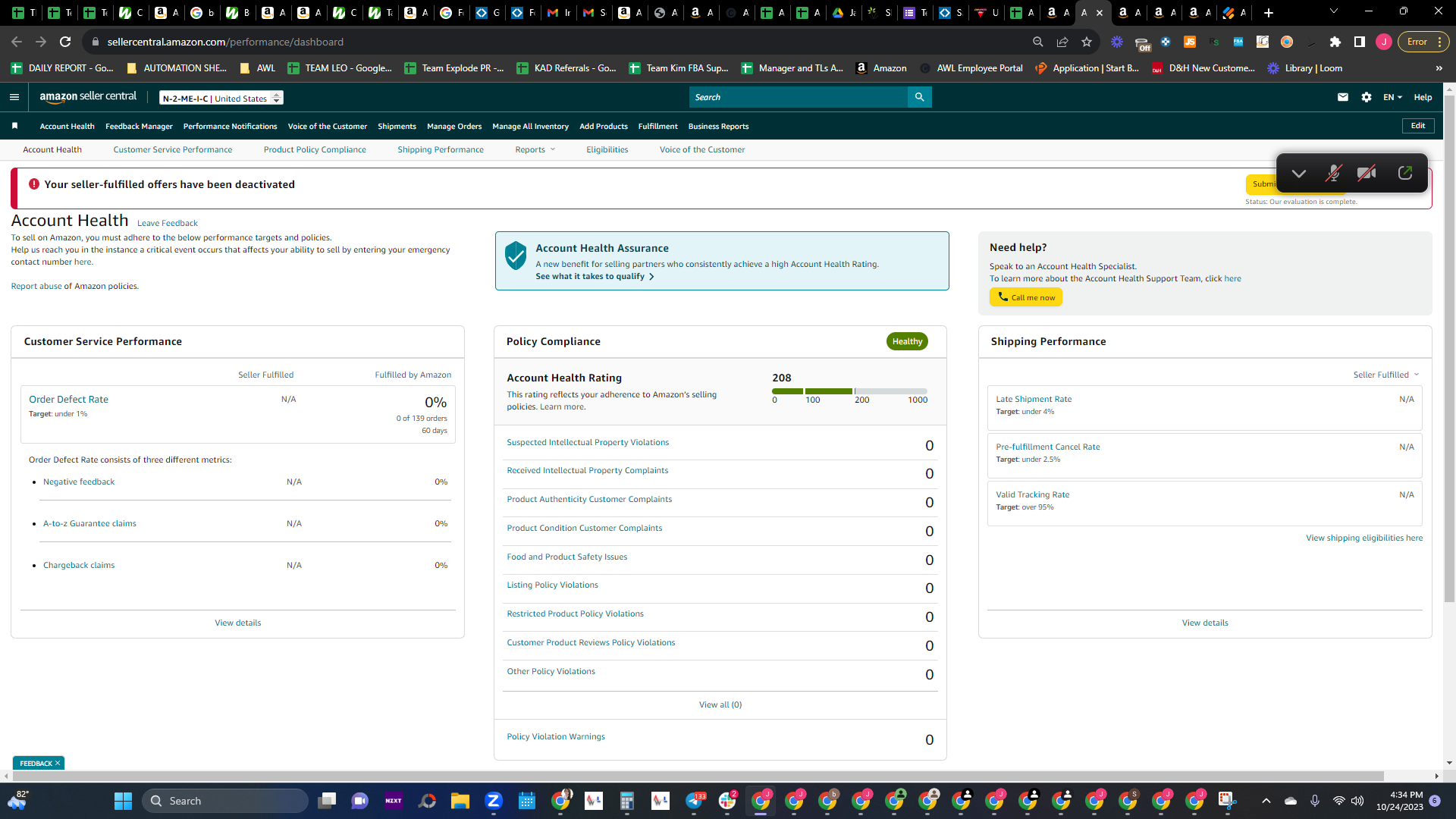The height and width of the screenshot is (819, 1456).
Task: Expand the Reports submenu
Action: (x=535, y=149)
